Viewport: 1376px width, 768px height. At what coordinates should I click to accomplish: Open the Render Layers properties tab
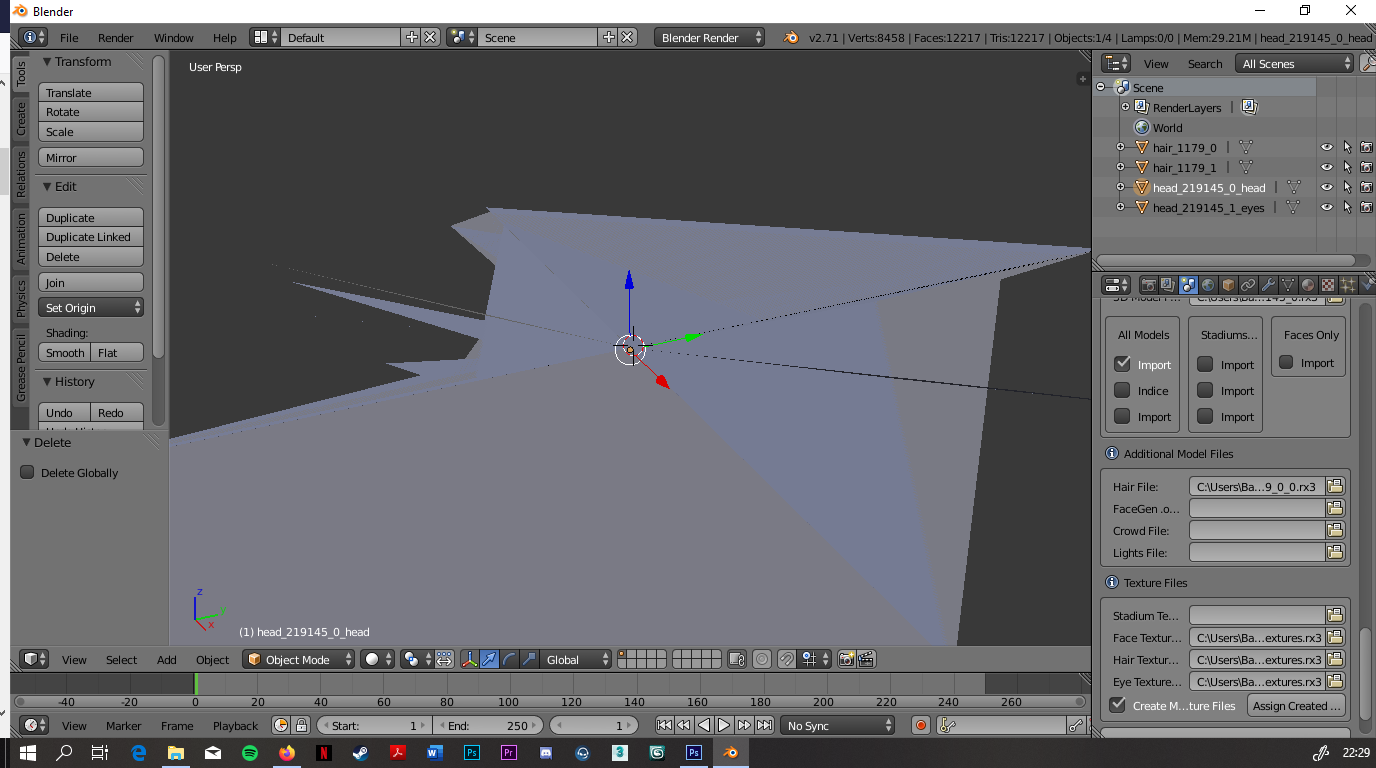[1168, 285]
